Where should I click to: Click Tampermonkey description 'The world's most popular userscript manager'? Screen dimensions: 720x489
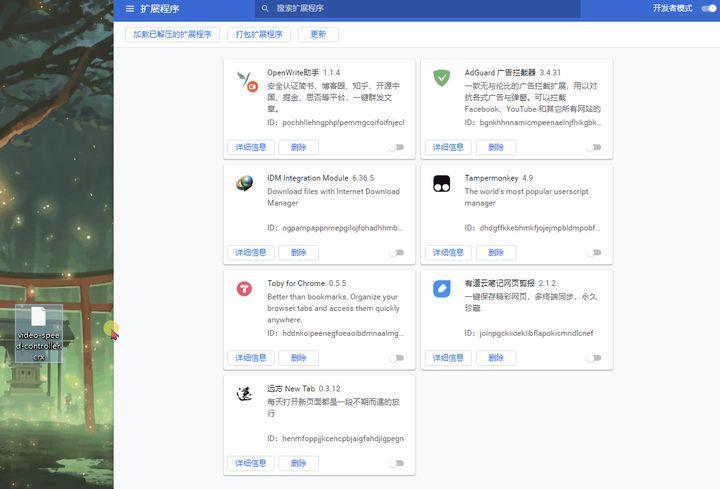click(526, 197)
